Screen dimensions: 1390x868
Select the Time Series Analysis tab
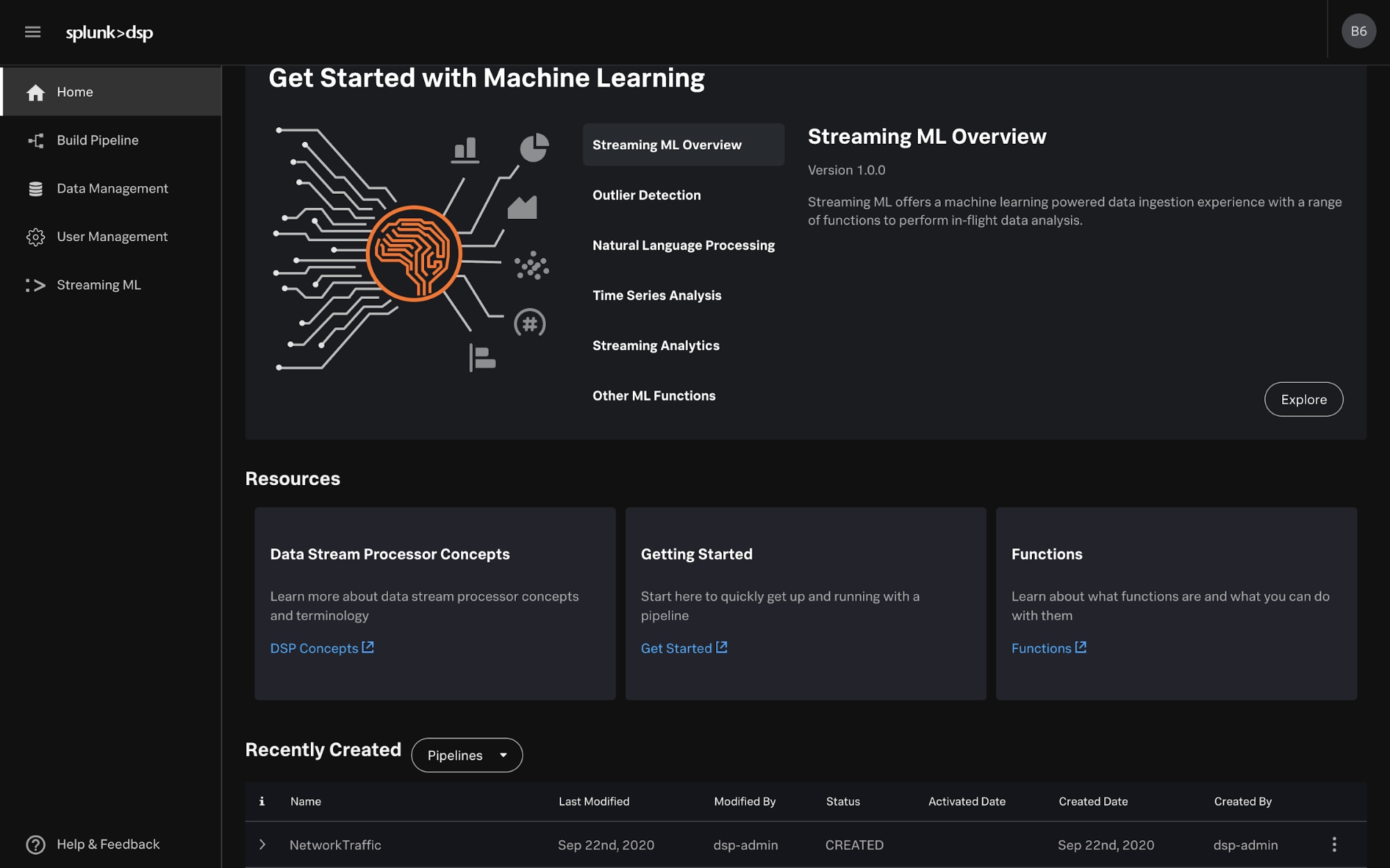(683, 295)
